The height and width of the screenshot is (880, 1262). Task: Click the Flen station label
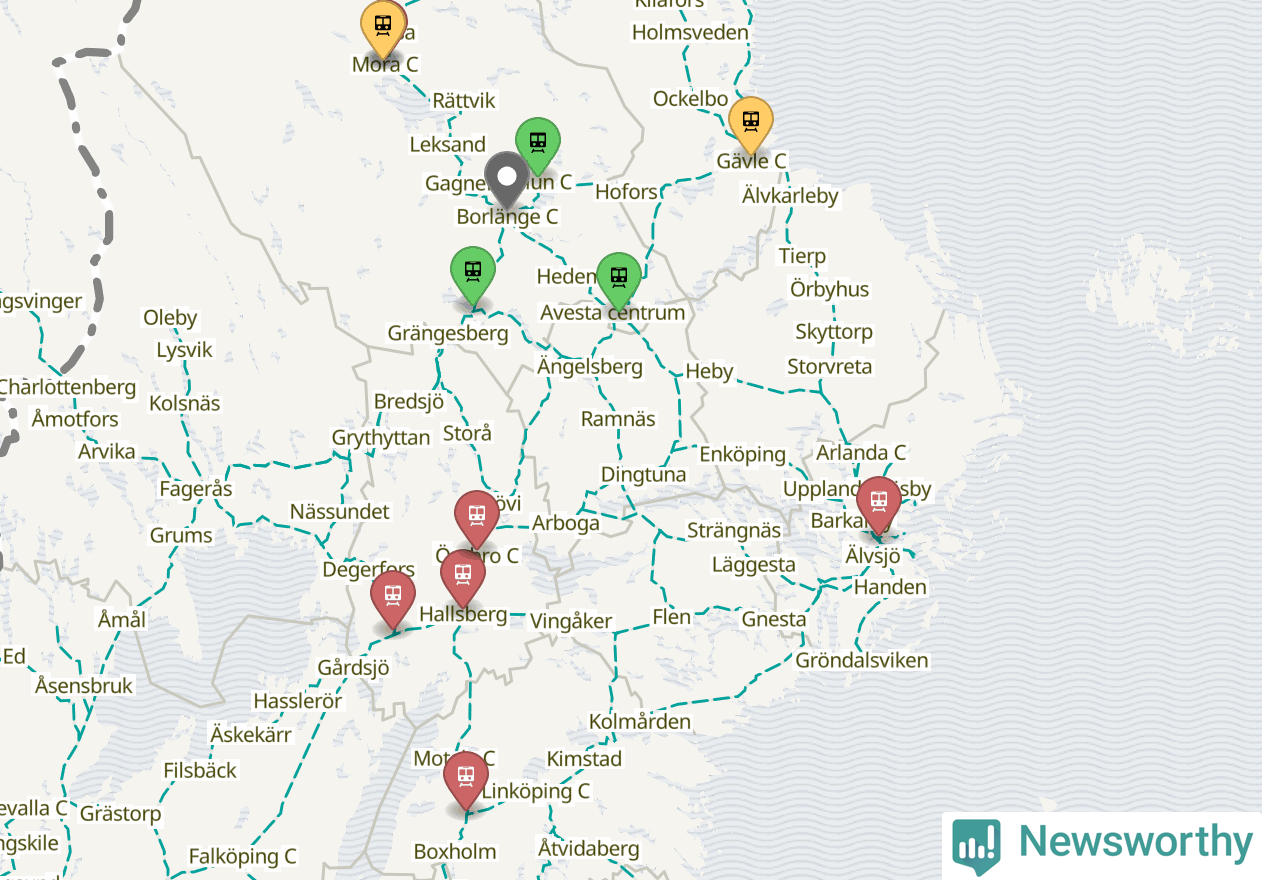671,616
